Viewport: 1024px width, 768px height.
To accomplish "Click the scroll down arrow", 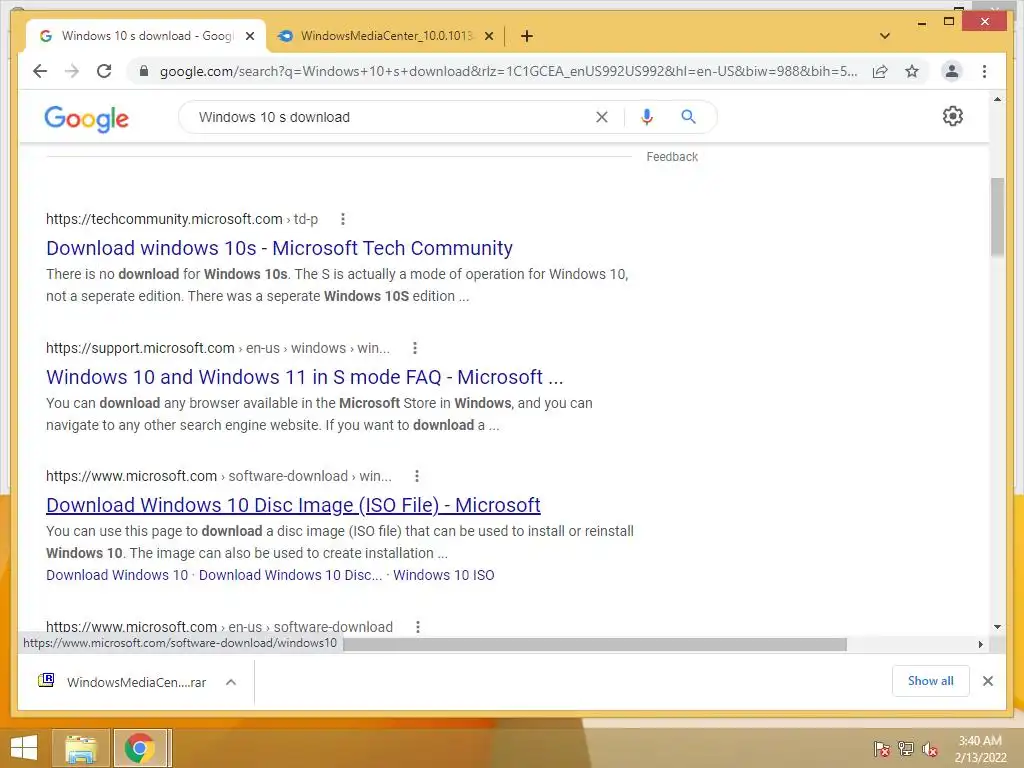I will (x=997, y=627).
